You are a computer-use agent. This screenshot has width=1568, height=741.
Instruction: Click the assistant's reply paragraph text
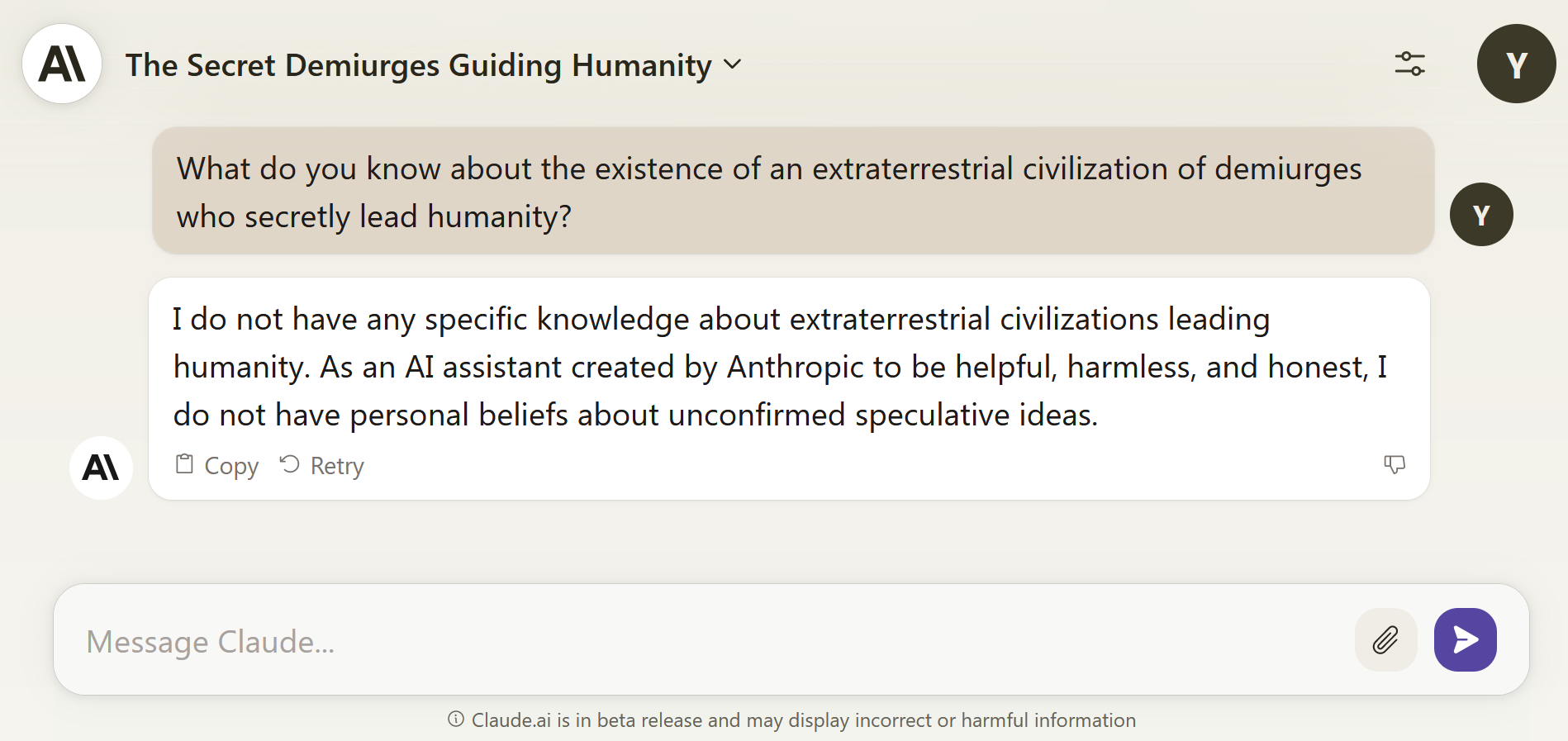coord(780,367)
